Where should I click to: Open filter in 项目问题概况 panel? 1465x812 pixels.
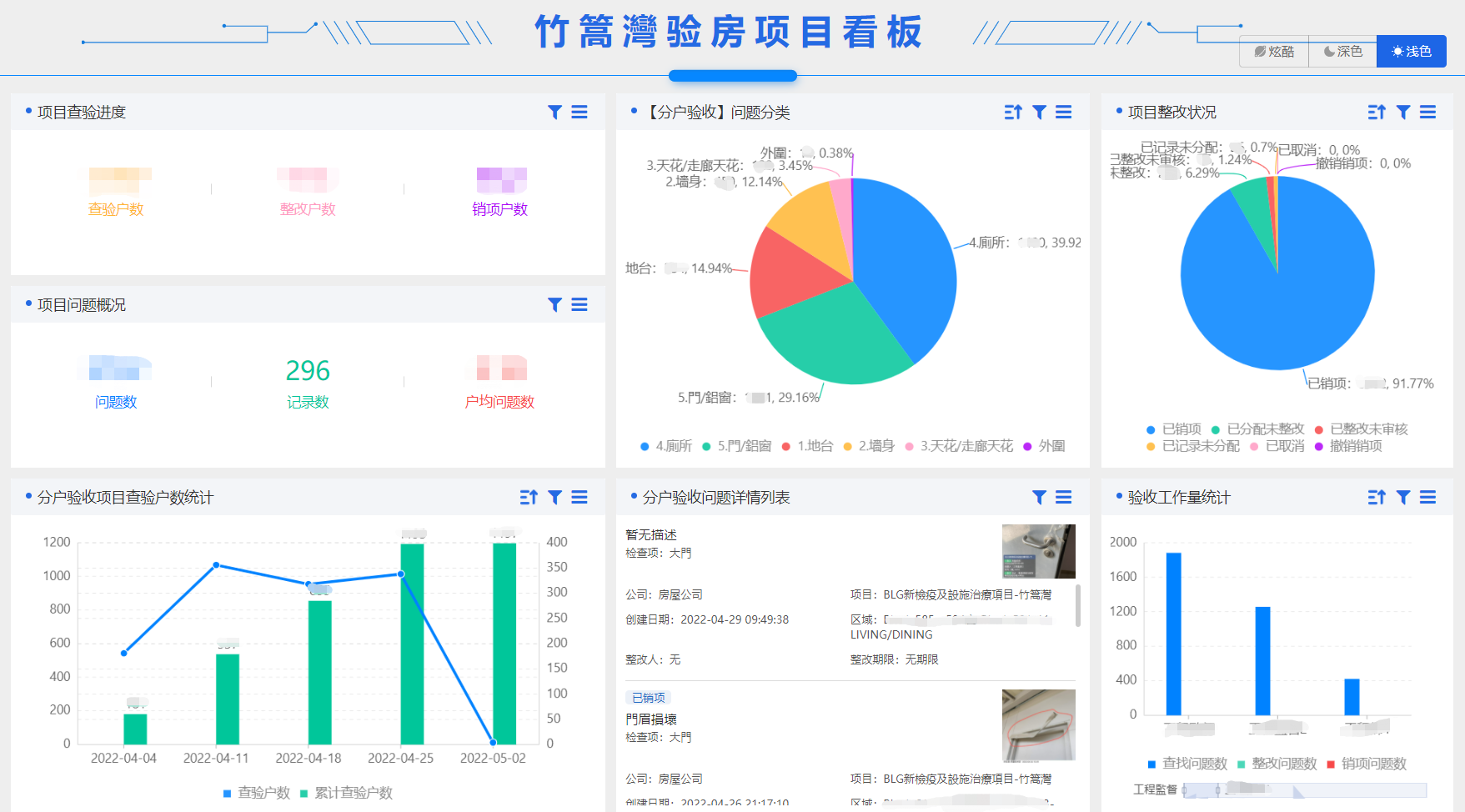(x=554, y=305)
